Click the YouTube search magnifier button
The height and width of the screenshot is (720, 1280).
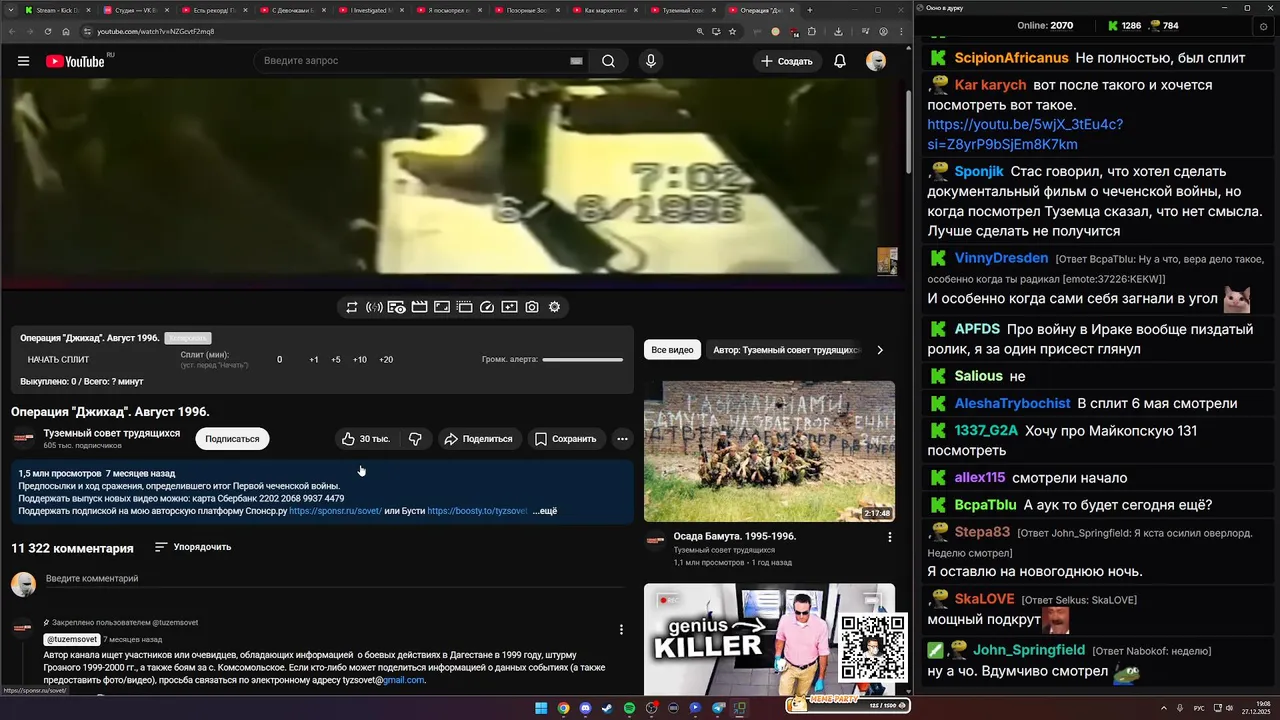608,61
